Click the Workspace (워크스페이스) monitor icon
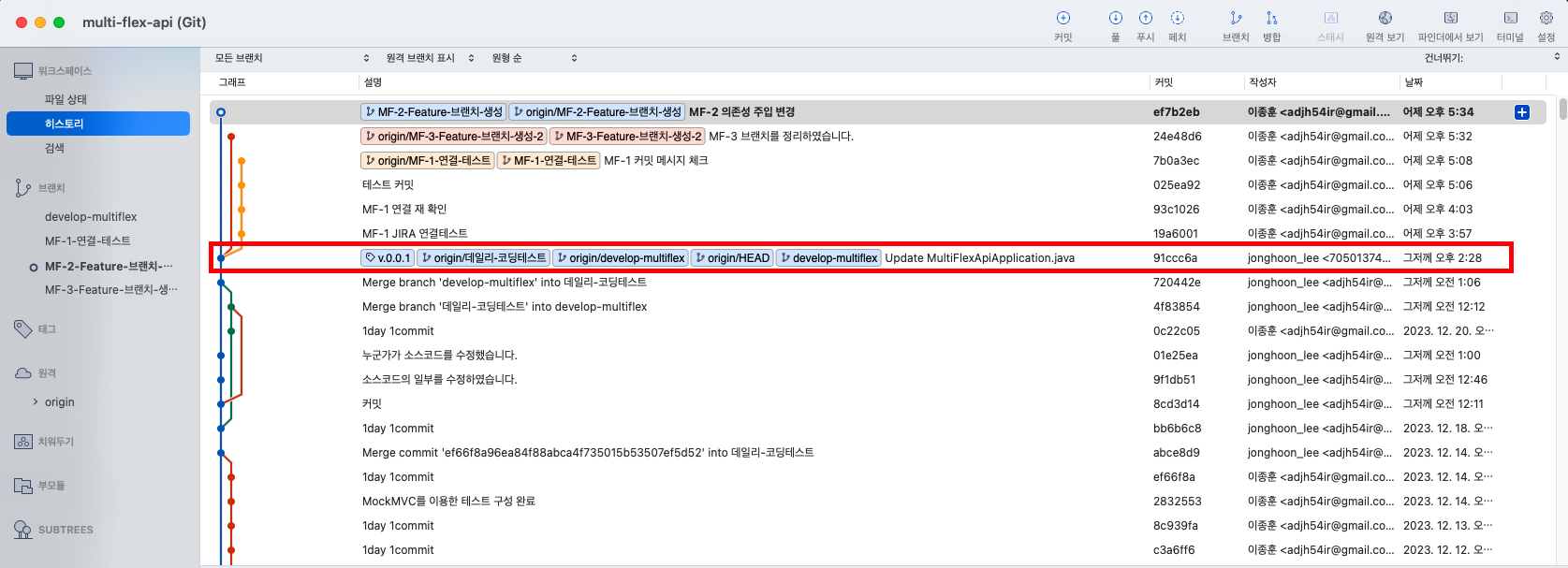Viewport: 1568px width, 568px height. pos(23,71)
